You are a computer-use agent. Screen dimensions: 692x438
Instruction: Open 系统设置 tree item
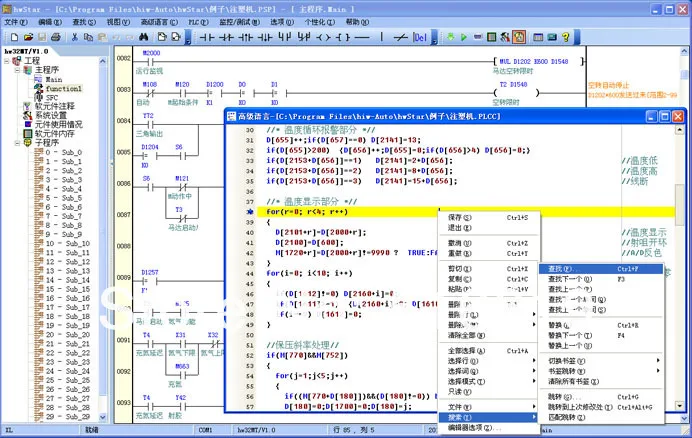click(x=51, y=116)
